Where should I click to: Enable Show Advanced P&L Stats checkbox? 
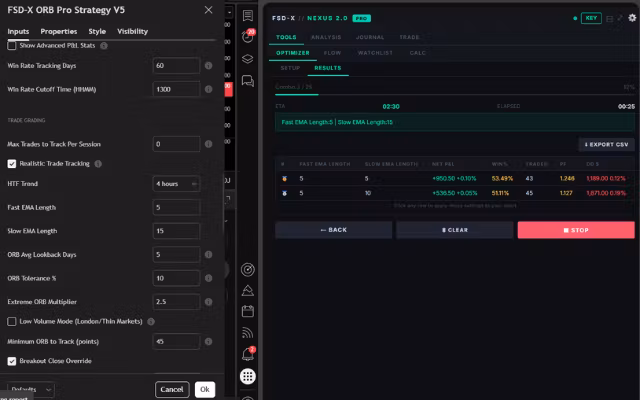(x=12, y=45)
